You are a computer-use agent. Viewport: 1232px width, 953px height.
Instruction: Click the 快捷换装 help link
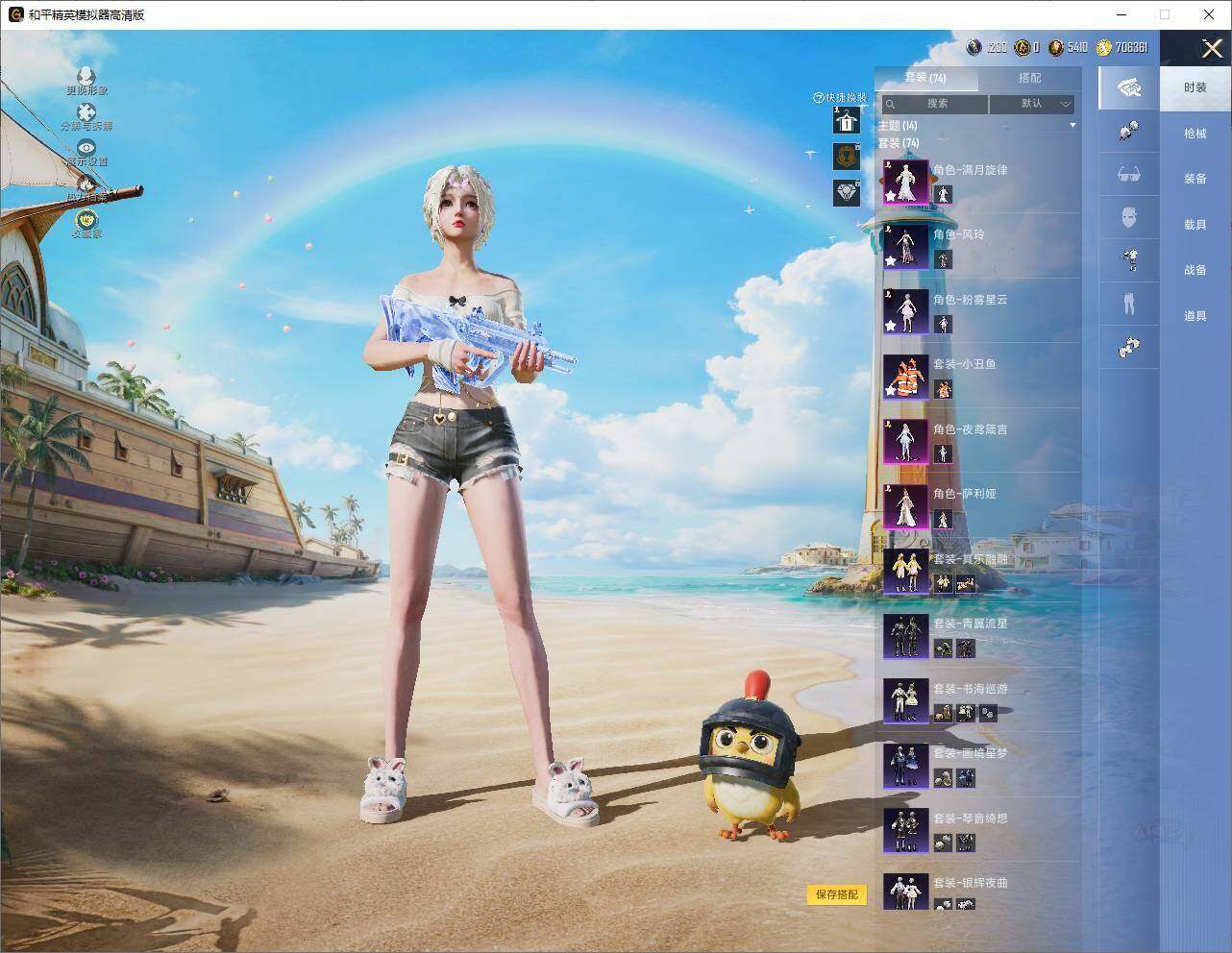click(x=840, y=97)
